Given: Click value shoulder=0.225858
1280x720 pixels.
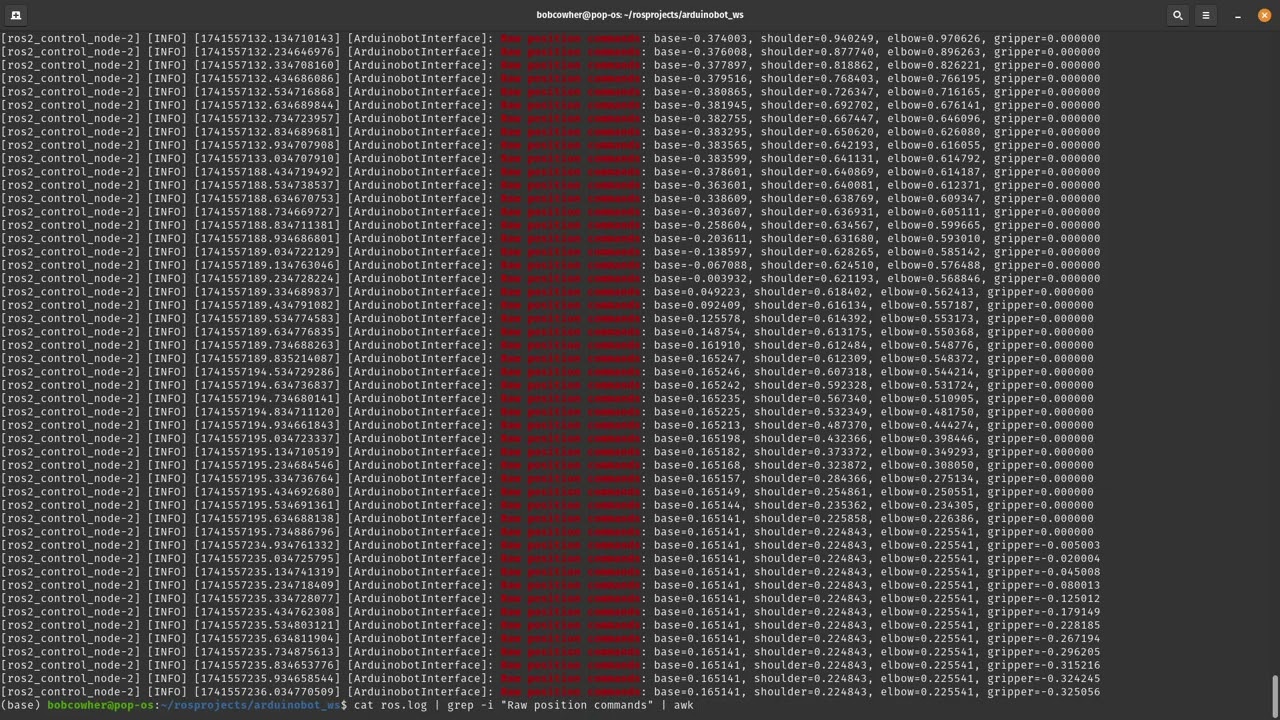Looking at the screenshot, I should [x=813, y=518].
